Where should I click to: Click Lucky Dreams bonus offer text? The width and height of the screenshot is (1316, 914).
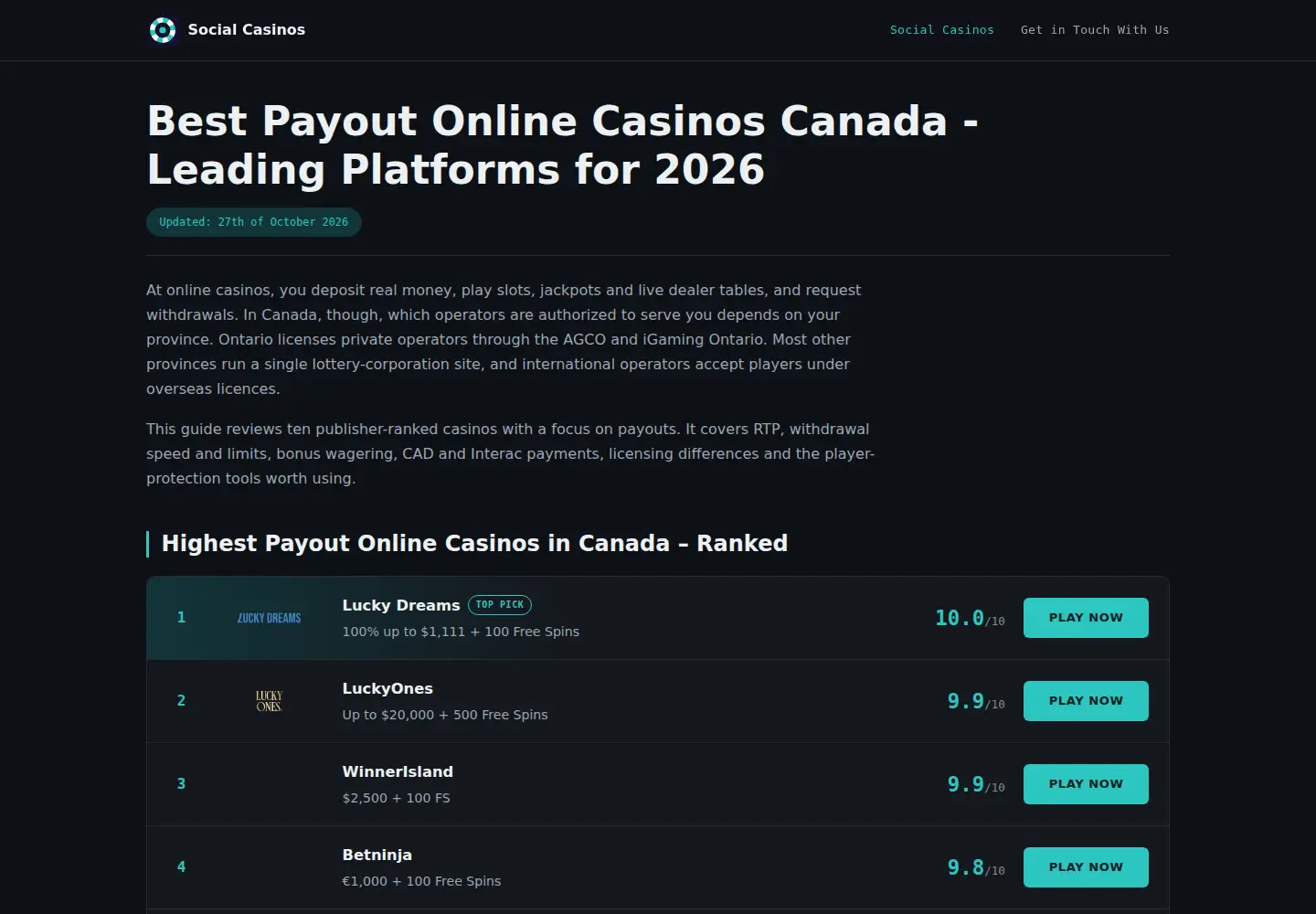point(461,632)
